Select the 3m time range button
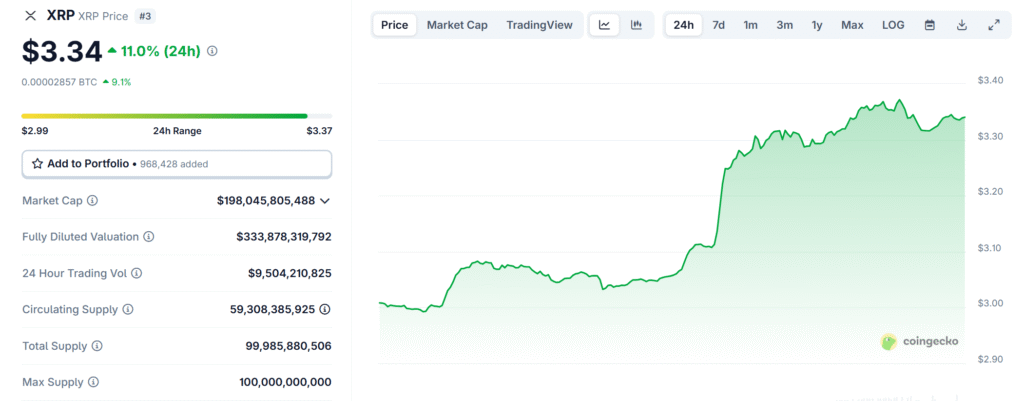1024x401 pixels. [x=784, y=25]
